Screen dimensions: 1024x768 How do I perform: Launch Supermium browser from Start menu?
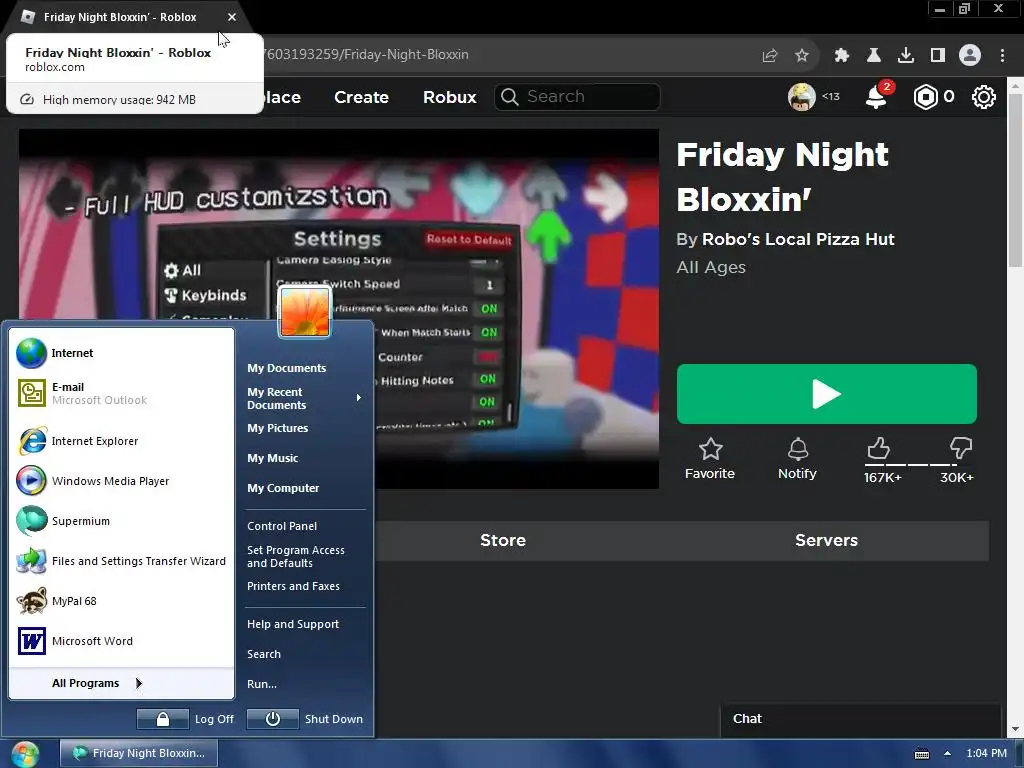[x=121, y=521]
